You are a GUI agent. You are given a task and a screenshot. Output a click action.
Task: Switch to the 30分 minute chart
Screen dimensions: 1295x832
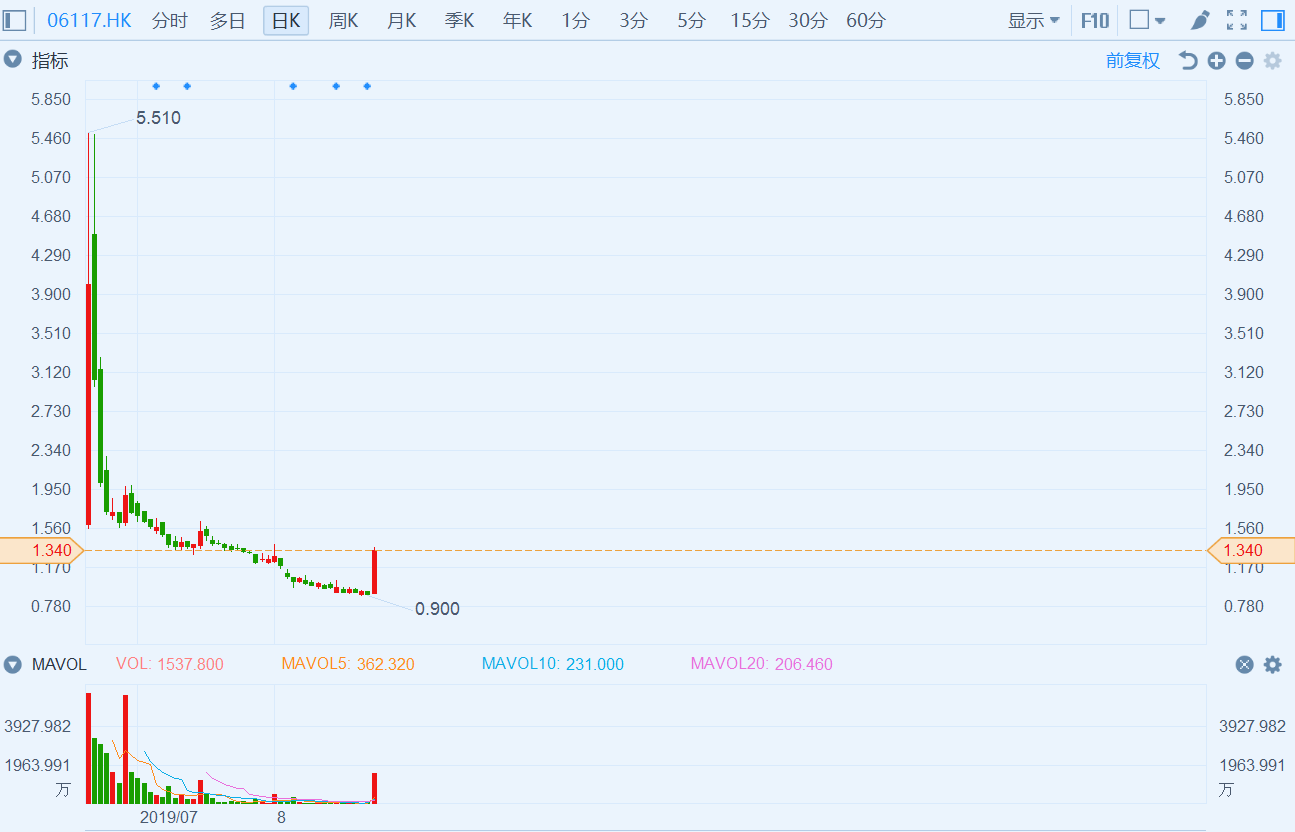(808, 20)
